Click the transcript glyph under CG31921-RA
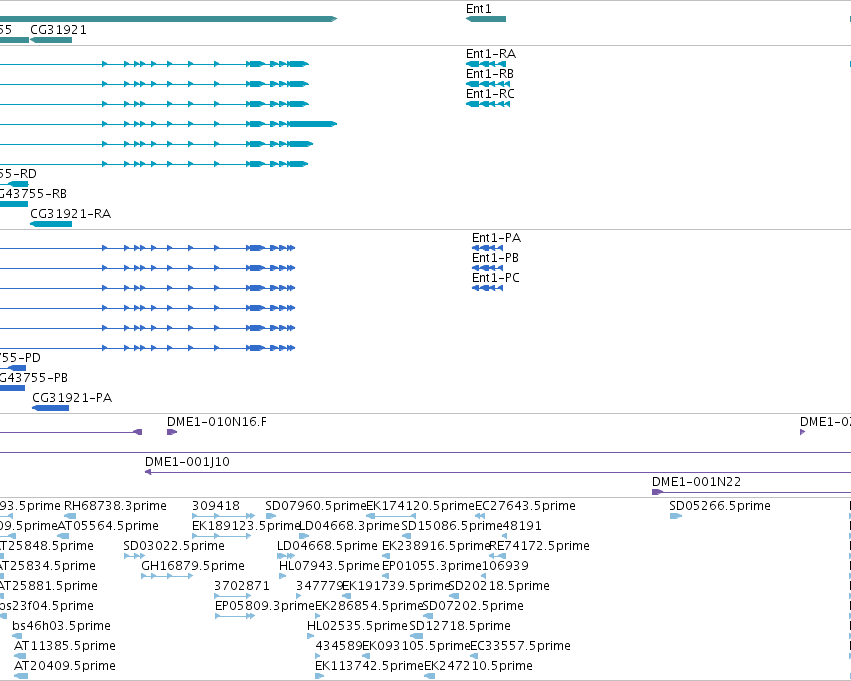This screenshot has width=851, height=681. point(51,224)
